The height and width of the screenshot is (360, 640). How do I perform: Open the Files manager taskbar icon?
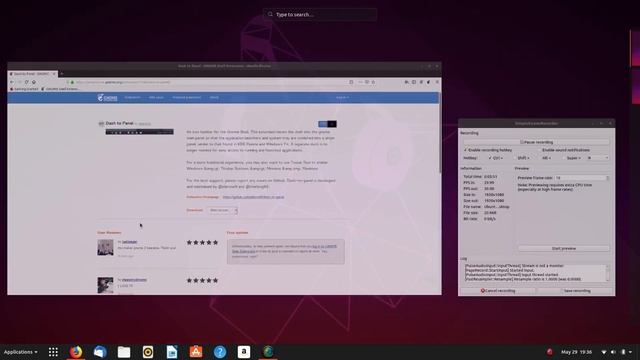(124, 352)
